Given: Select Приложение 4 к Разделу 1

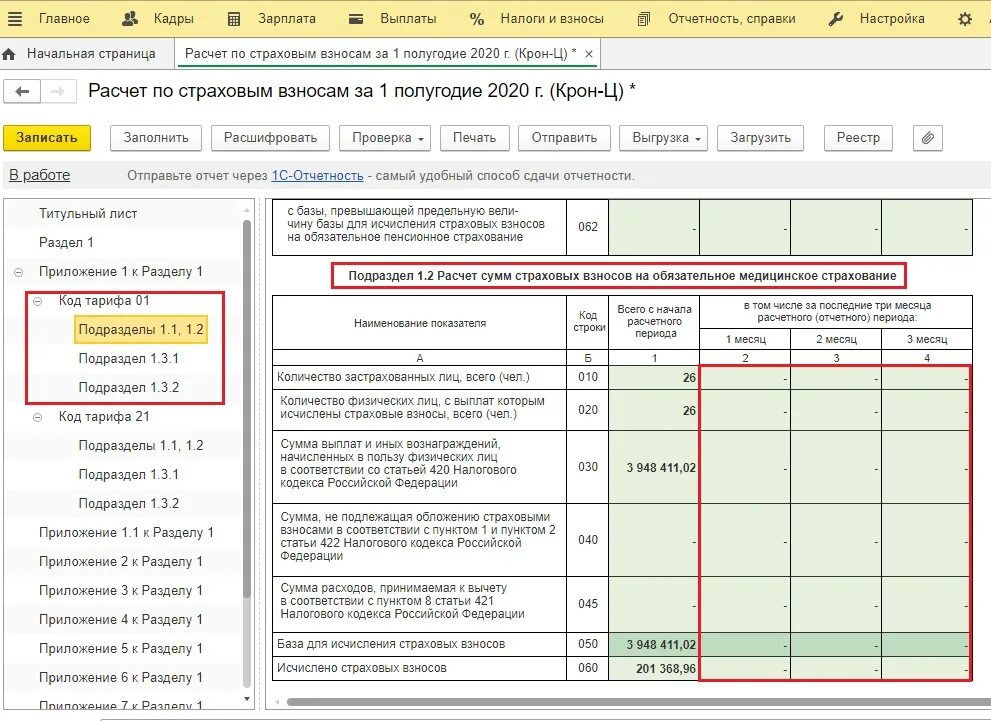Looking at the screenshot, I should [121, 620].
